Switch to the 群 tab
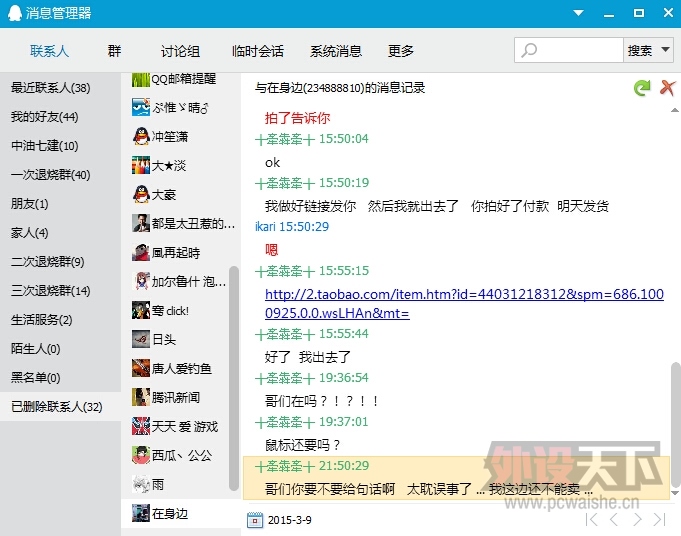Viewport: 681px width, 536px height. [114, 51]
